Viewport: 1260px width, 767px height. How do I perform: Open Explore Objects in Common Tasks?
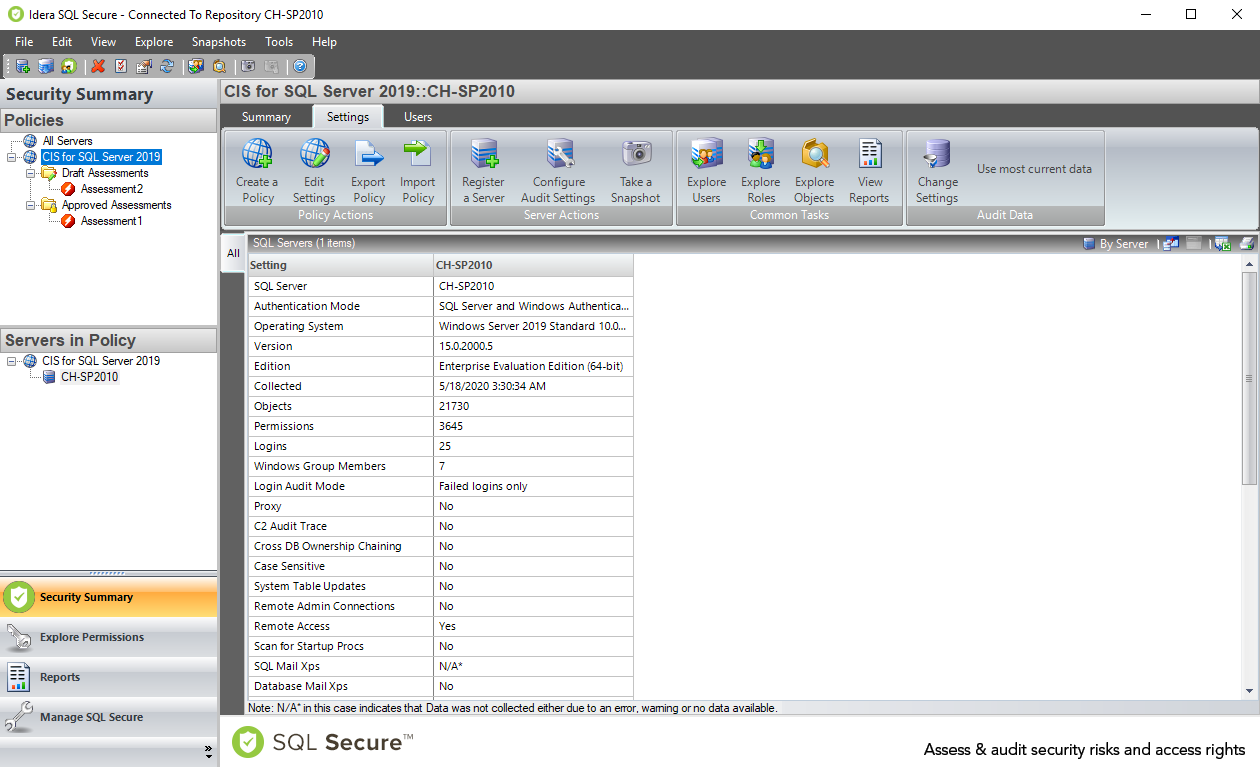815,171
